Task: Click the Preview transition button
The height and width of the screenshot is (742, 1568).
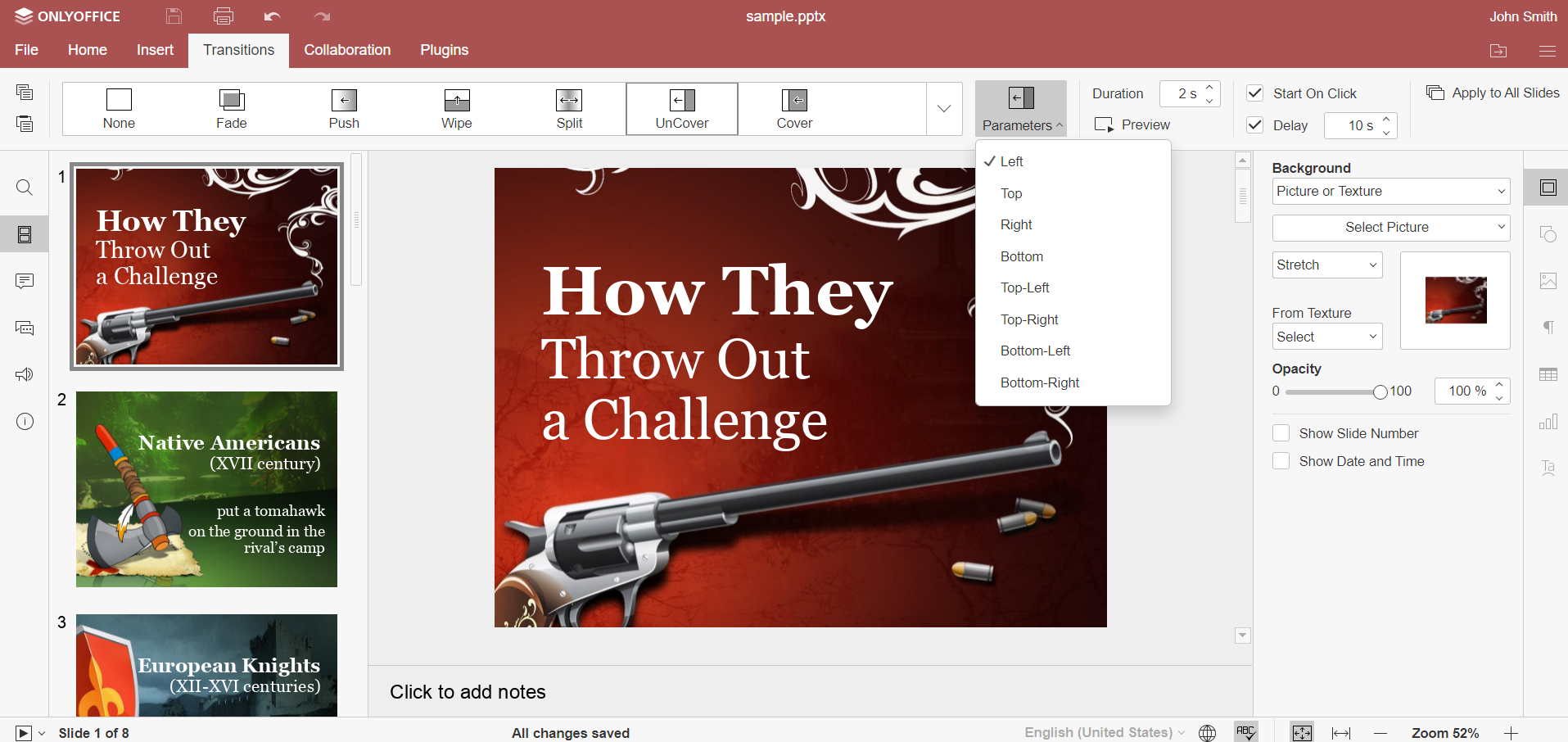Action: (1133, 124)
